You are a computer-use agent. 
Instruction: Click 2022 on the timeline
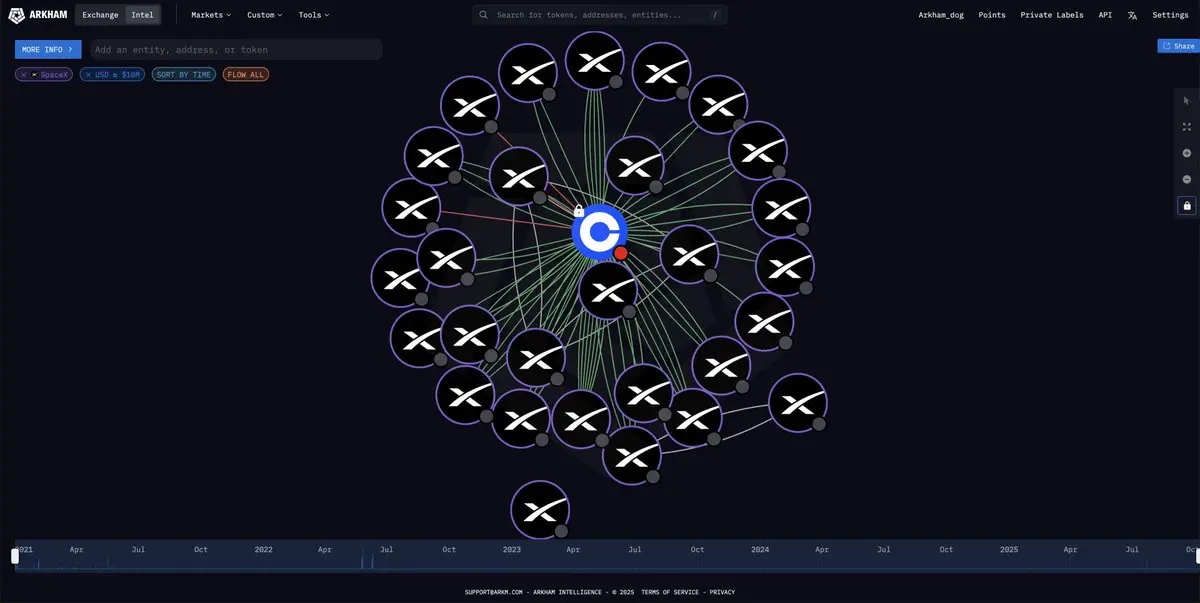click(264, 549)
